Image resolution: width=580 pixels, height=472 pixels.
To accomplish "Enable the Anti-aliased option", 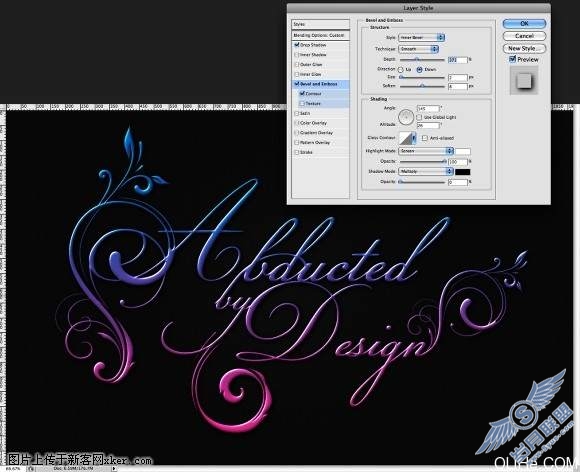I will [425, 138].
